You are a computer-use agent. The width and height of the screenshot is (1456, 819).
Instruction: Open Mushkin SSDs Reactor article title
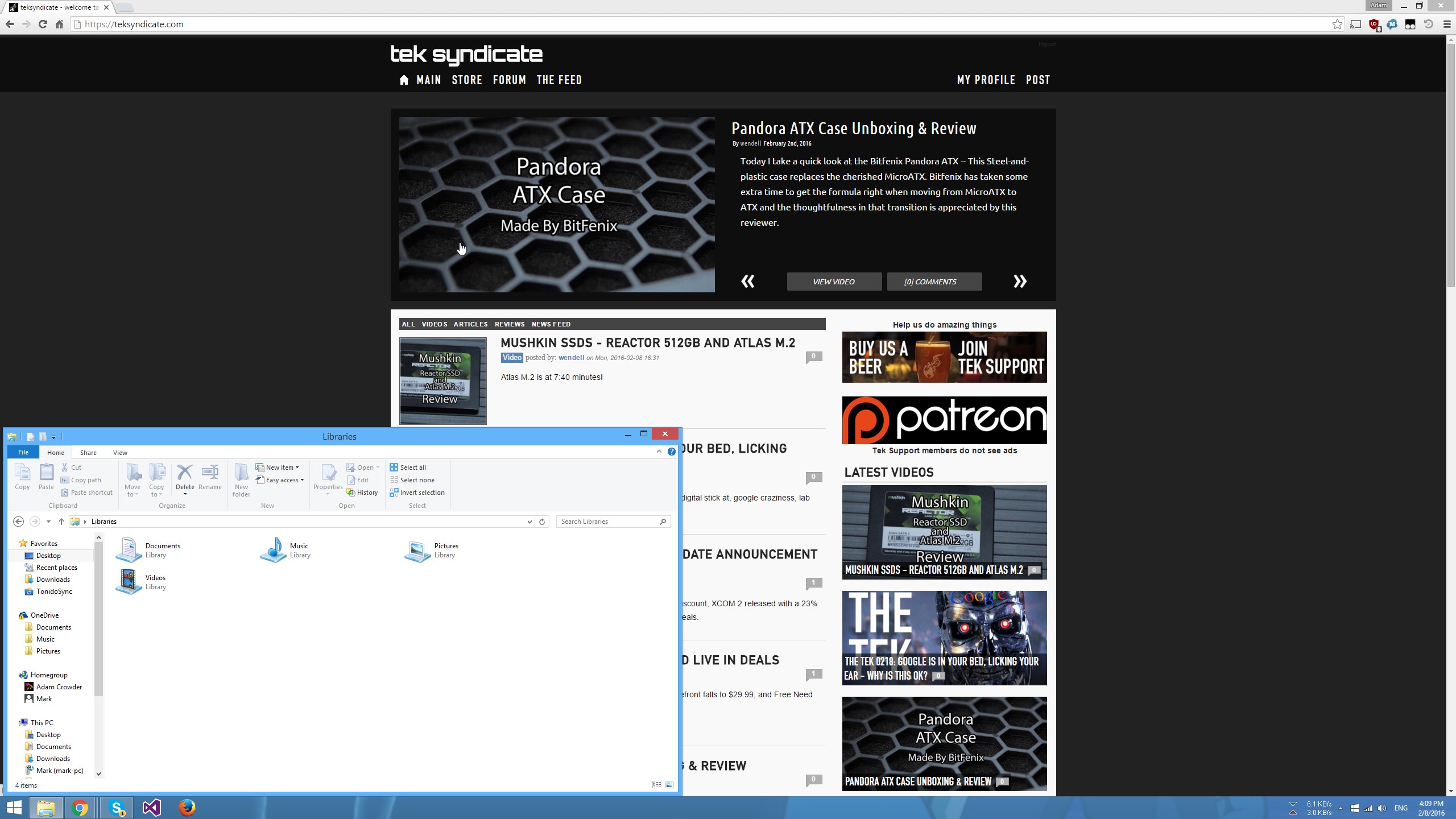click(x=648, y=343)
